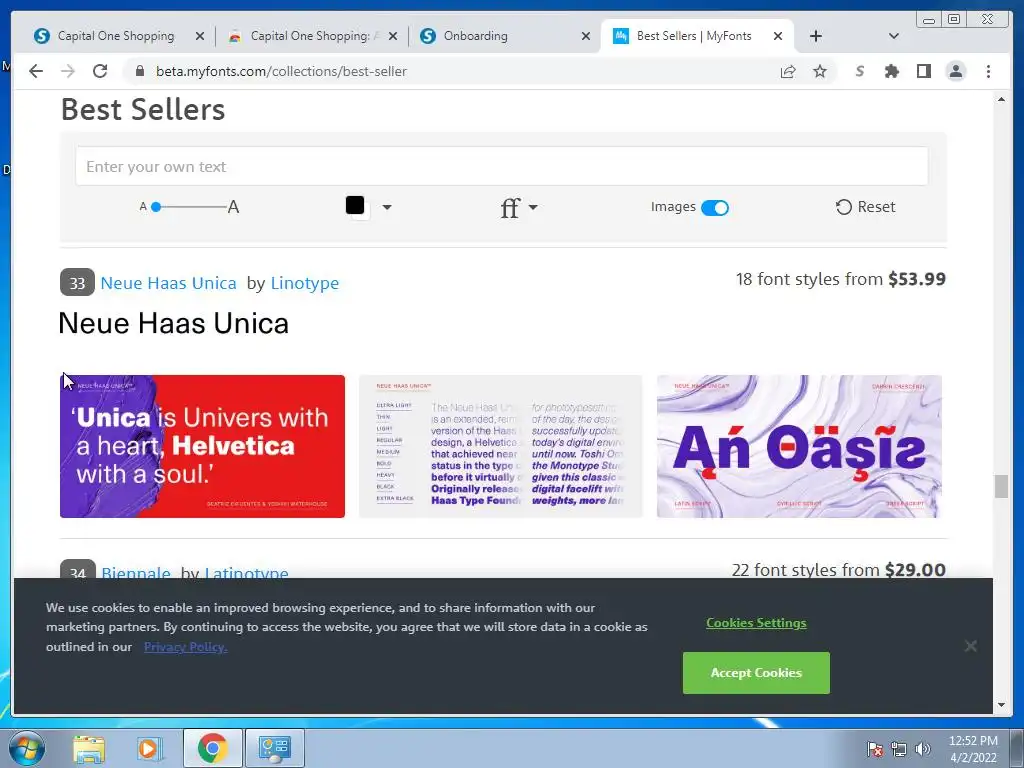Launch Windows Media Player from taskbar
The width and height of the screenshot is (1024, 768).
click(x=149, y=748)
